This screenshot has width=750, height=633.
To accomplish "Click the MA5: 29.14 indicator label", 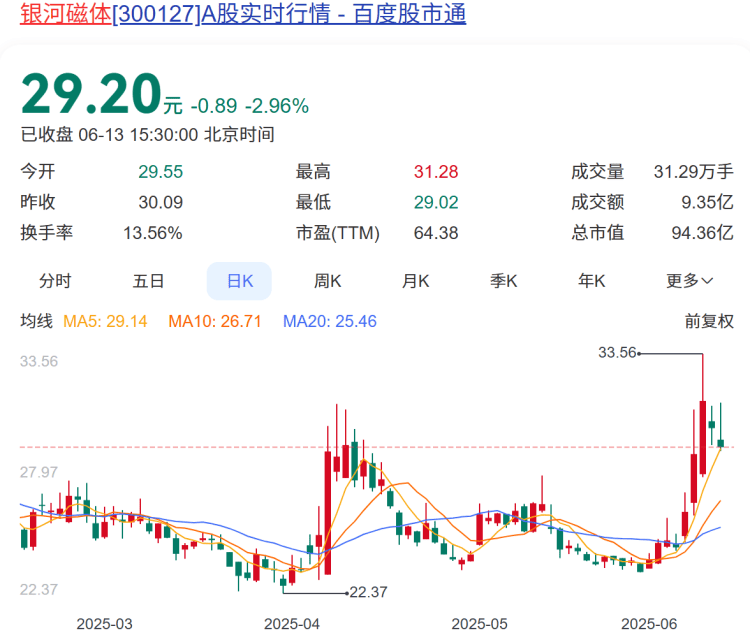I will [x=105, y=321].
